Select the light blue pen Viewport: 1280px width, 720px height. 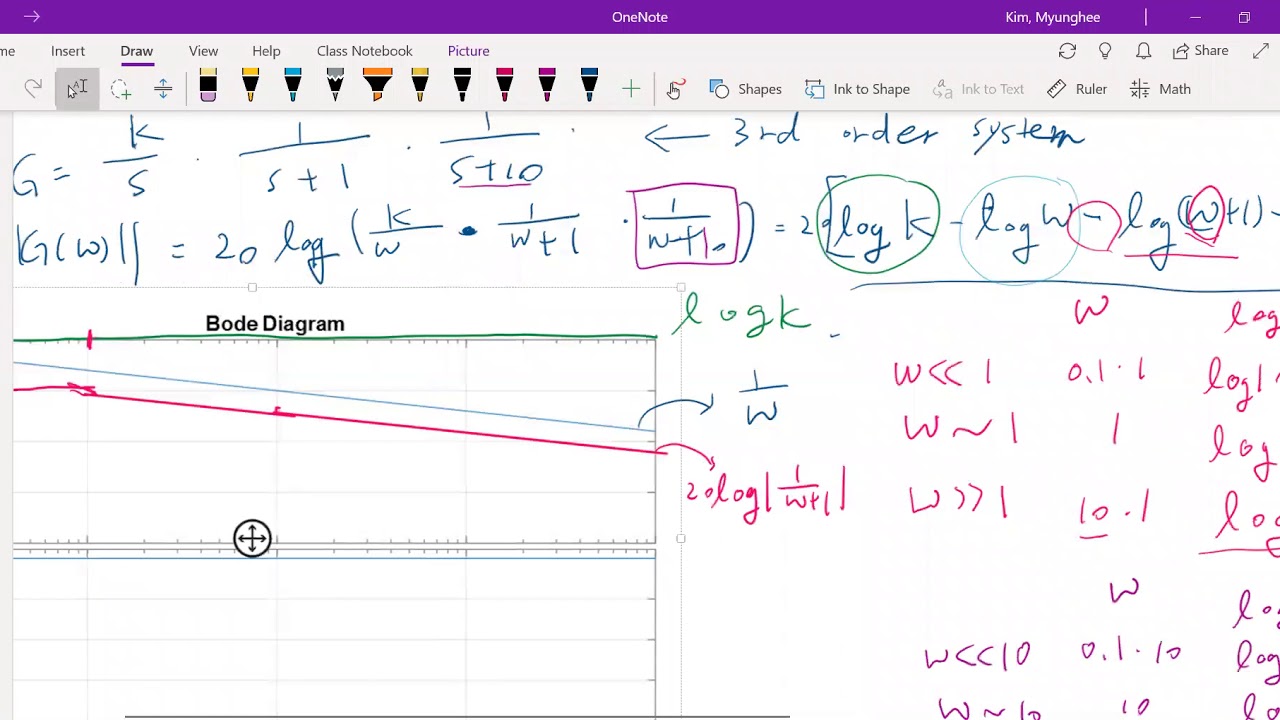(x=293, y=86)
